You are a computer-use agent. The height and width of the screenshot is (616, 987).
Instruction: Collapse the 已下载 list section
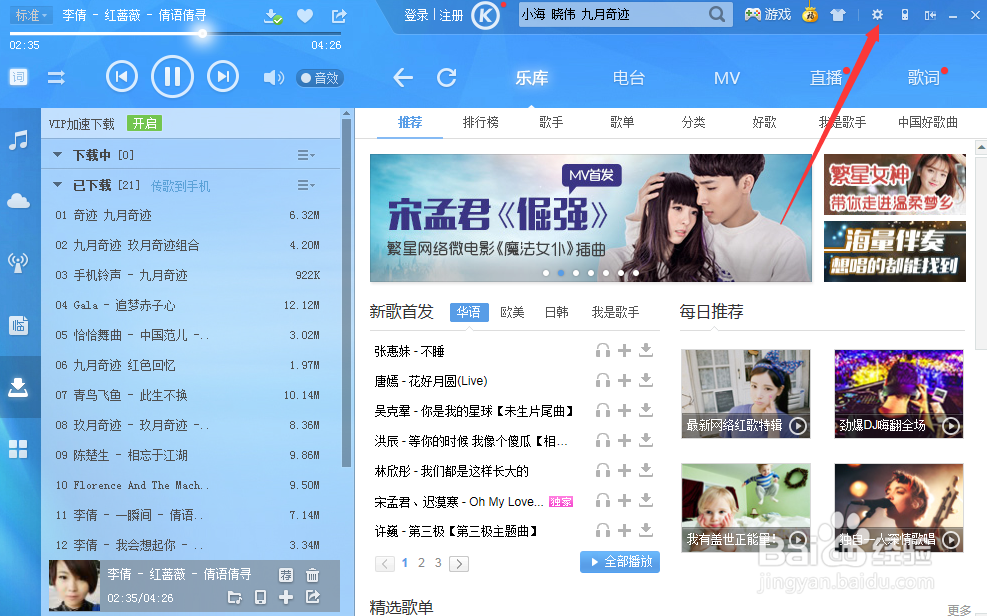58,185
